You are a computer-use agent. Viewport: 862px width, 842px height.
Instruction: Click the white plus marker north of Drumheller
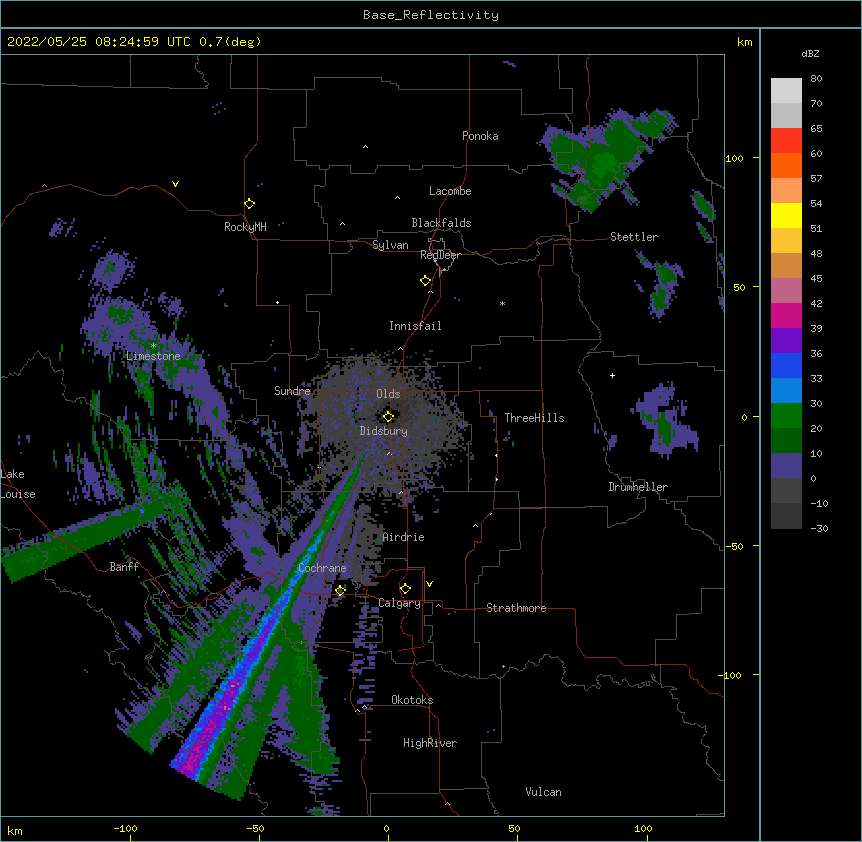tap(612, 375)
